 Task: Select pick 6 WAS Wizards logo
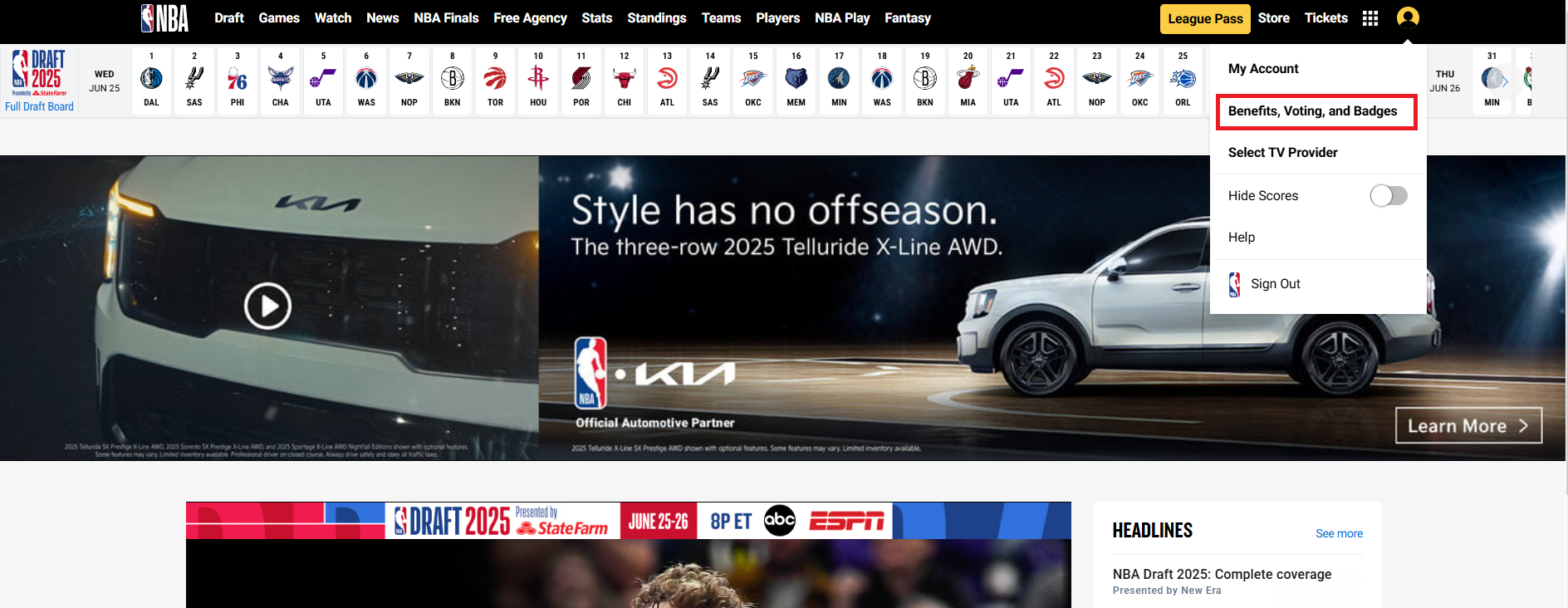pyautogui.click(x=366, y=78)
